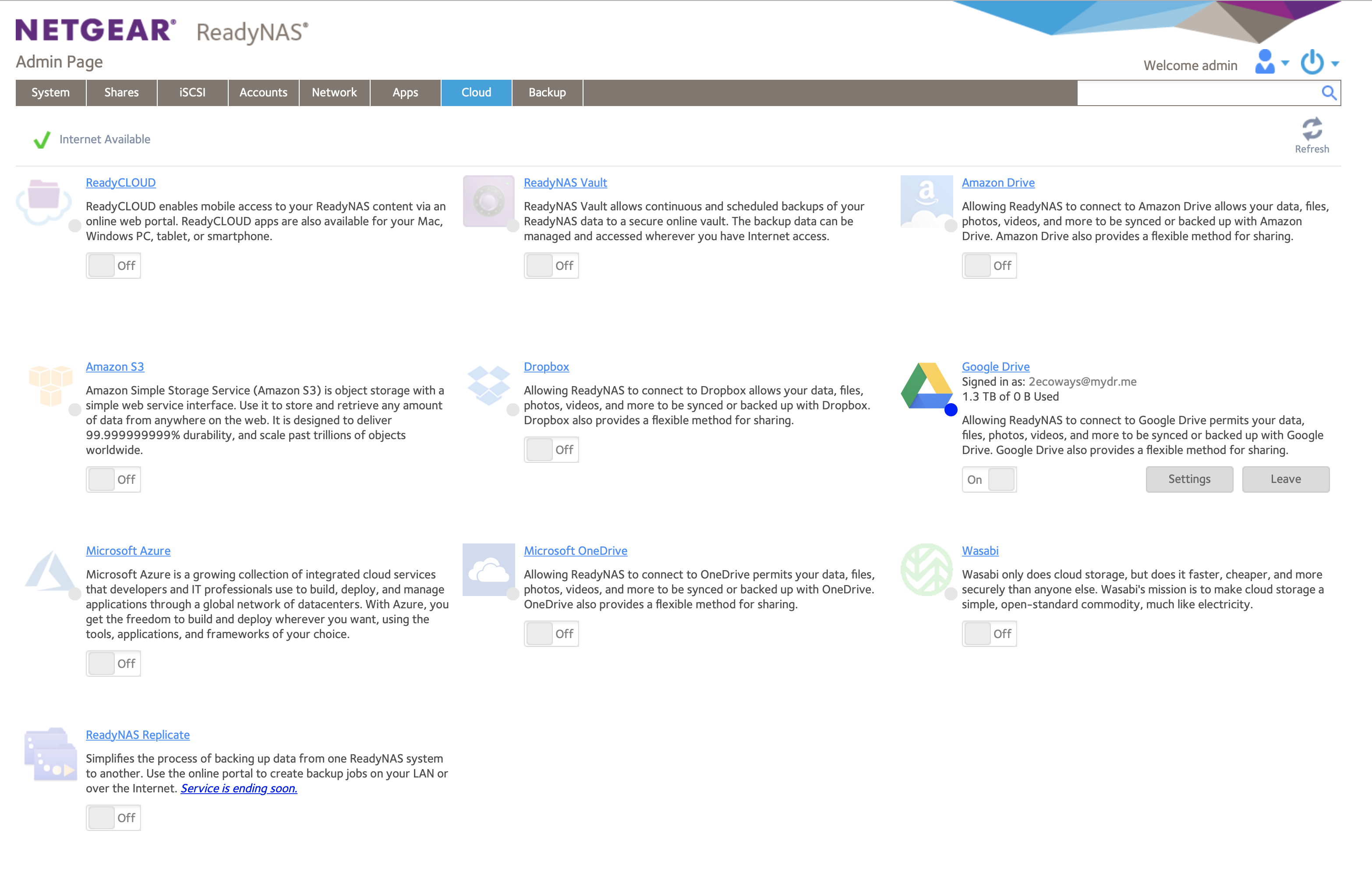Click the Wasabi logo icon
The image size is (1372, 873).
(926, 569)
